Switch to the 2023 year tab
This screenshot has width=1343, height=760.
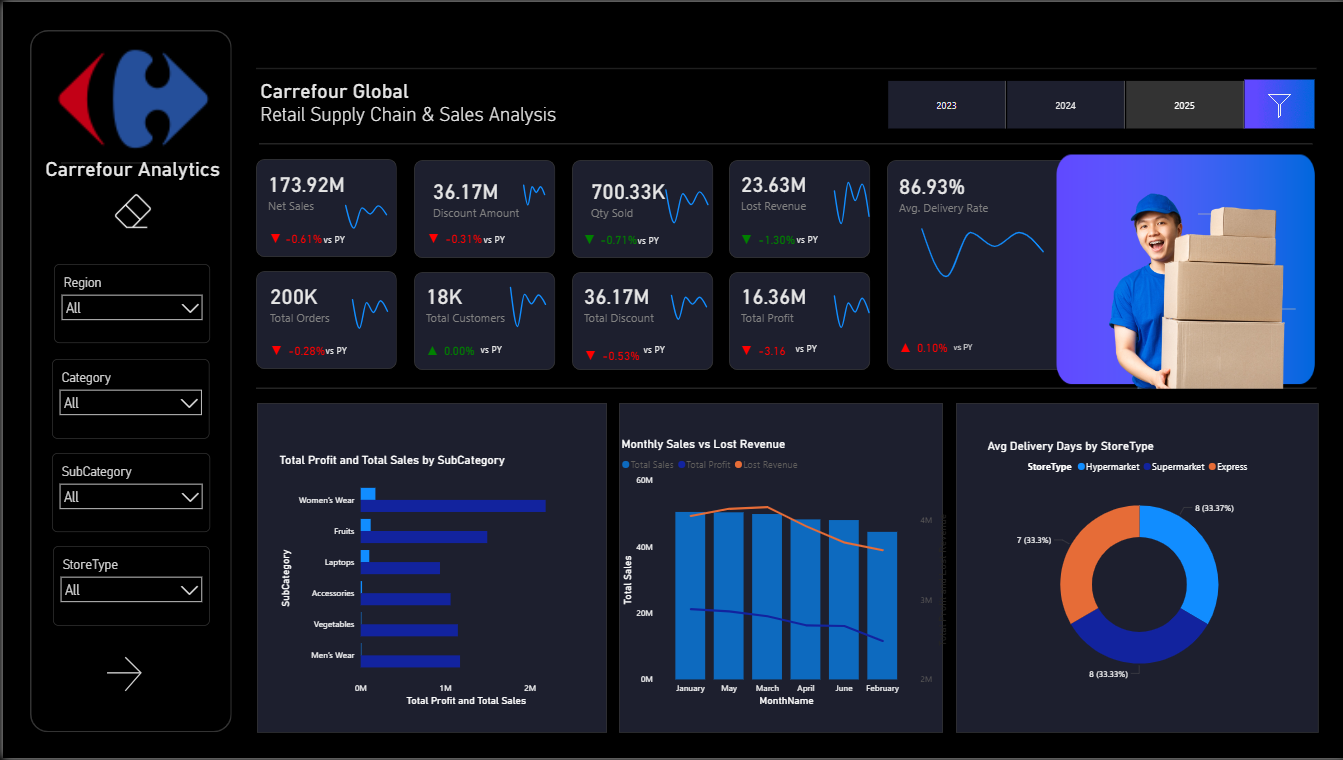click(946, 104)
